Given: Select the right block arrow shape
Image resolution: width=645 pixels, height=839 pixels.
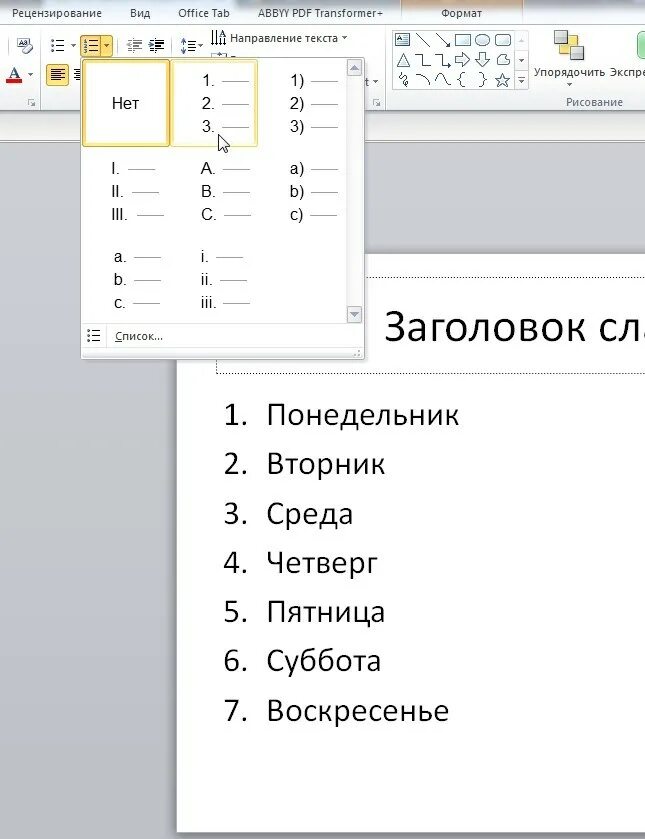Looking at the screenshot, I should 462,60.
